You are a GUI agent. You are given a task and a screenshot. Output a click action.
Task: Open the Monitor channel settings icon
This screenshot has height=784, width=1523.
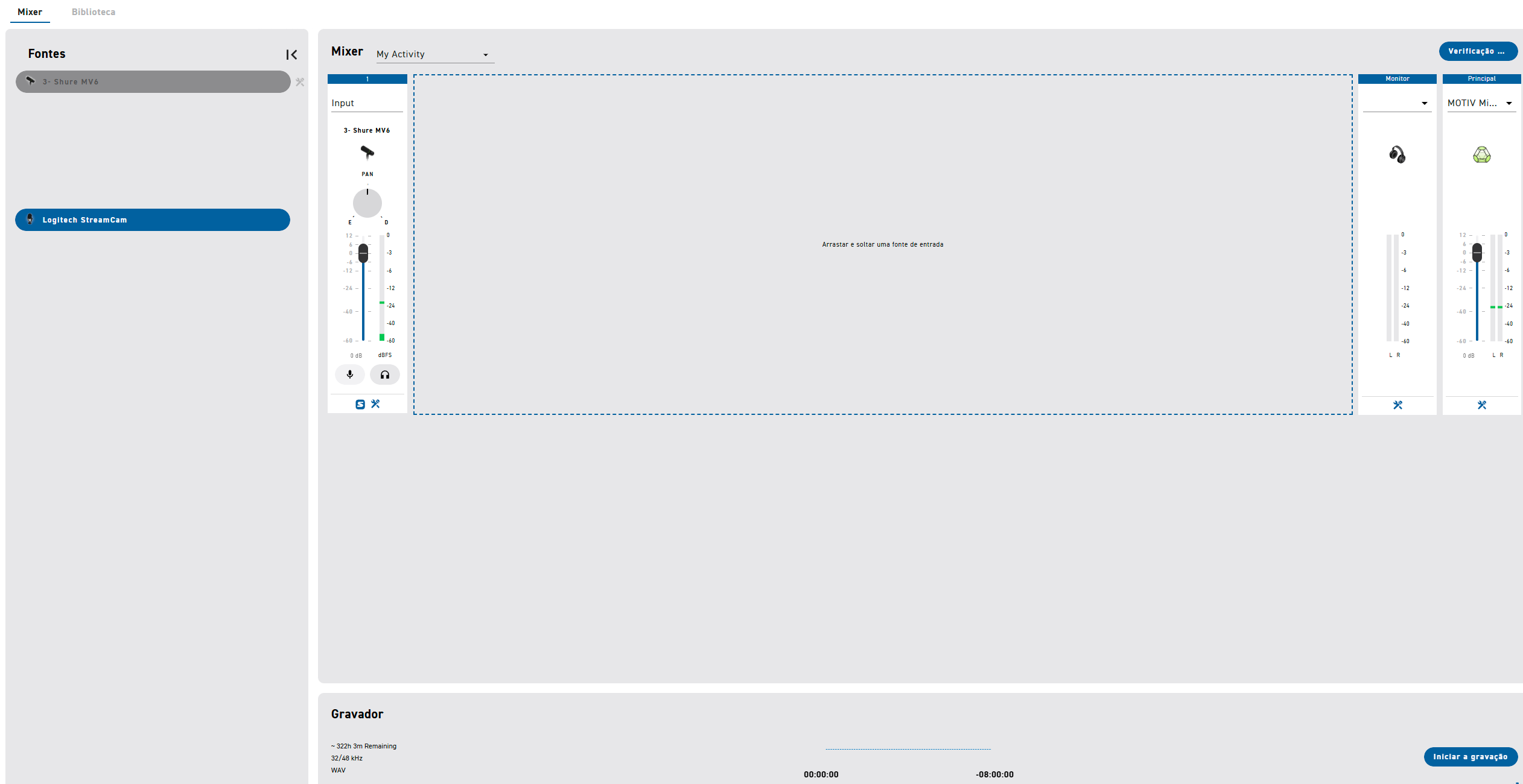pyautogui.click(x=1397, y=405)
